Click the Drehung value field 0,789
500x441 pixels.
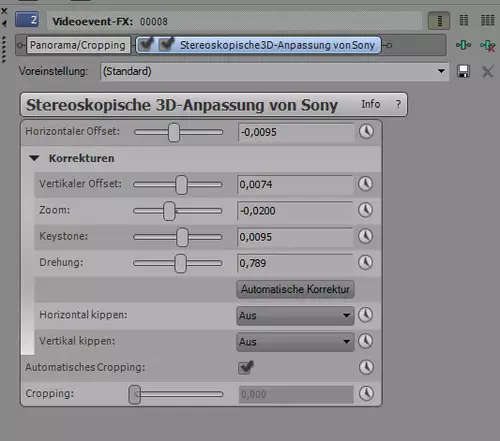(x=295, y=263)
